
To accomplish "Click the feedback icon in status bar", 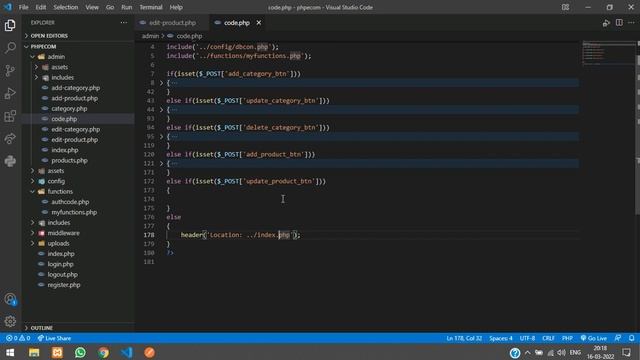I will pos(618,338).
